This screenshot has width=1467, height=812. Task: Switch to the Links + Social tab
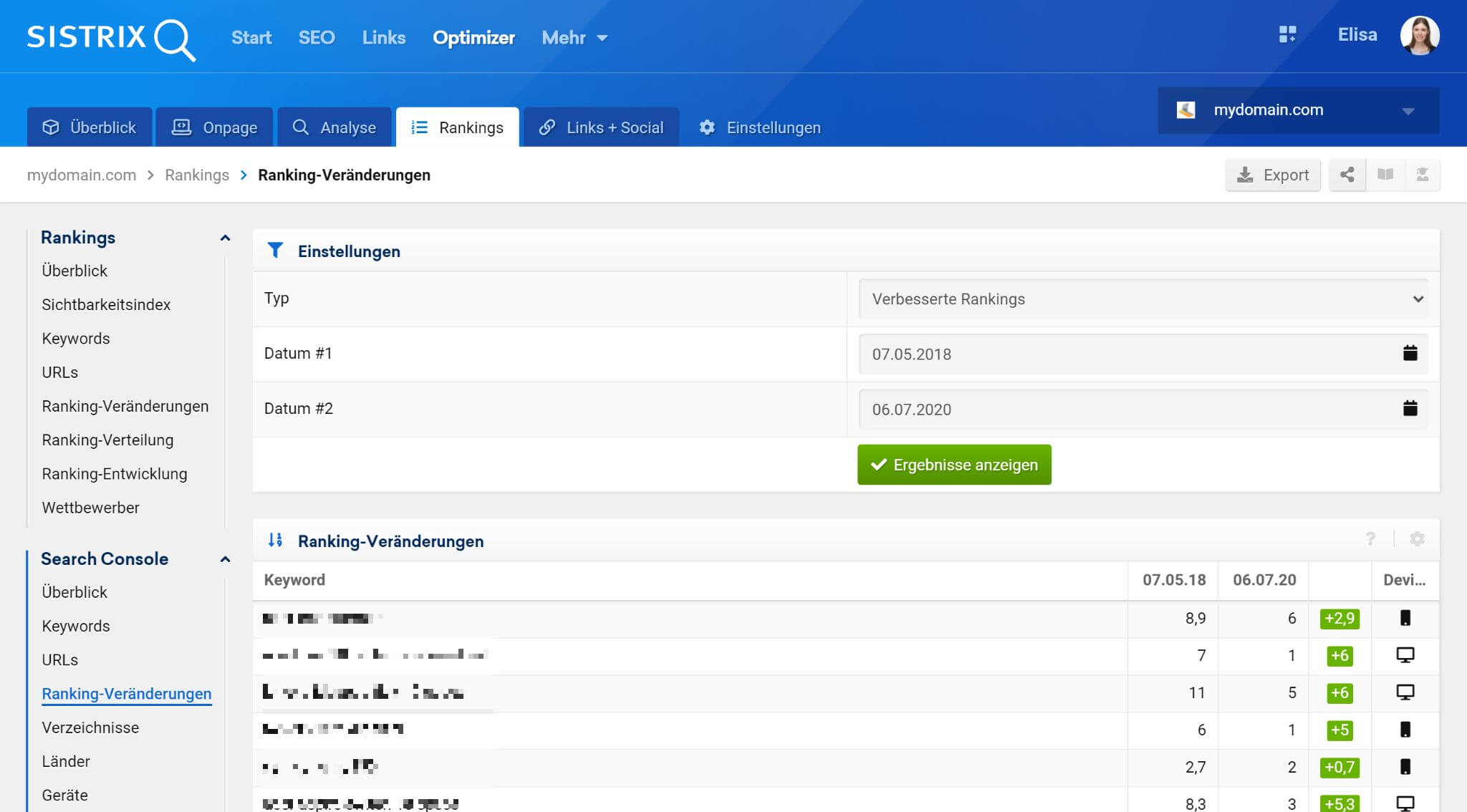601,127
